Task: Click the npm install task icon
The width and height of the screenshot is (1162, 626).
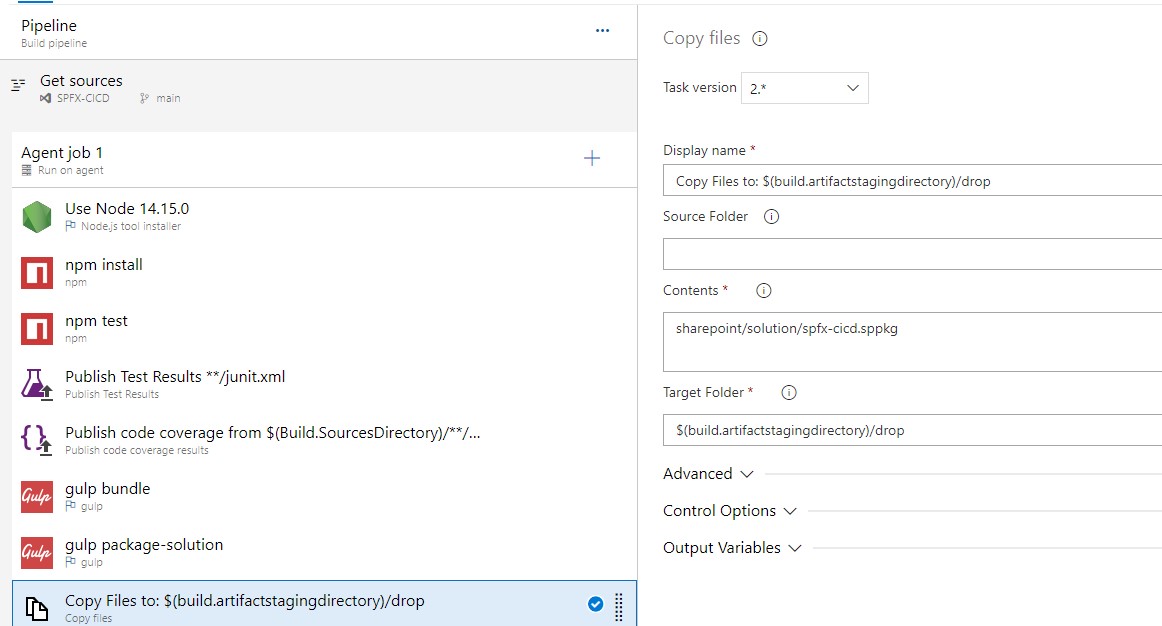Action: coord(37,273)
